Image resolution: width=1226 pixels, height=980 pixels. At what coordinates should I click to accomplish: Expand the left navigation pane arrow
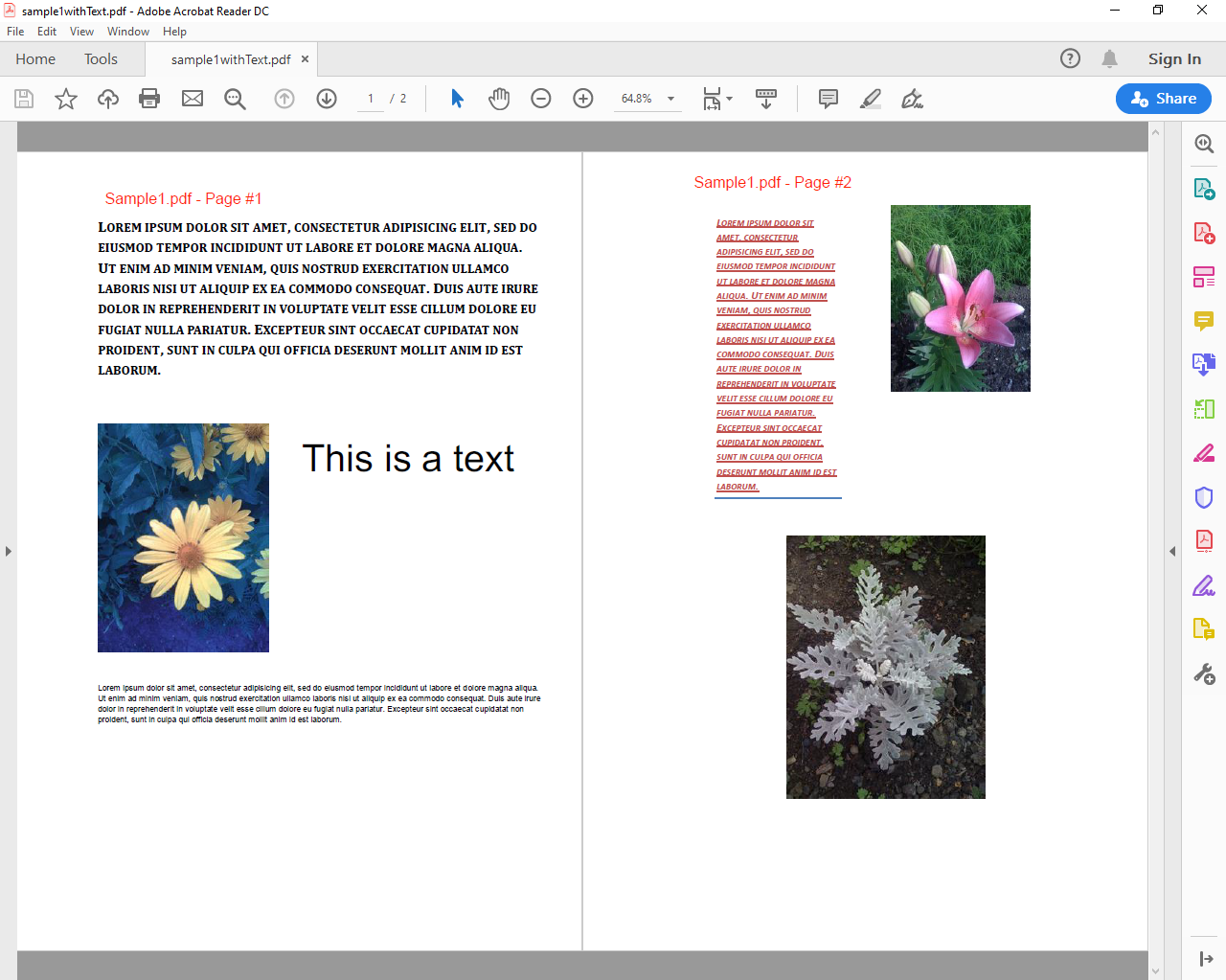[x=8, y=551]
